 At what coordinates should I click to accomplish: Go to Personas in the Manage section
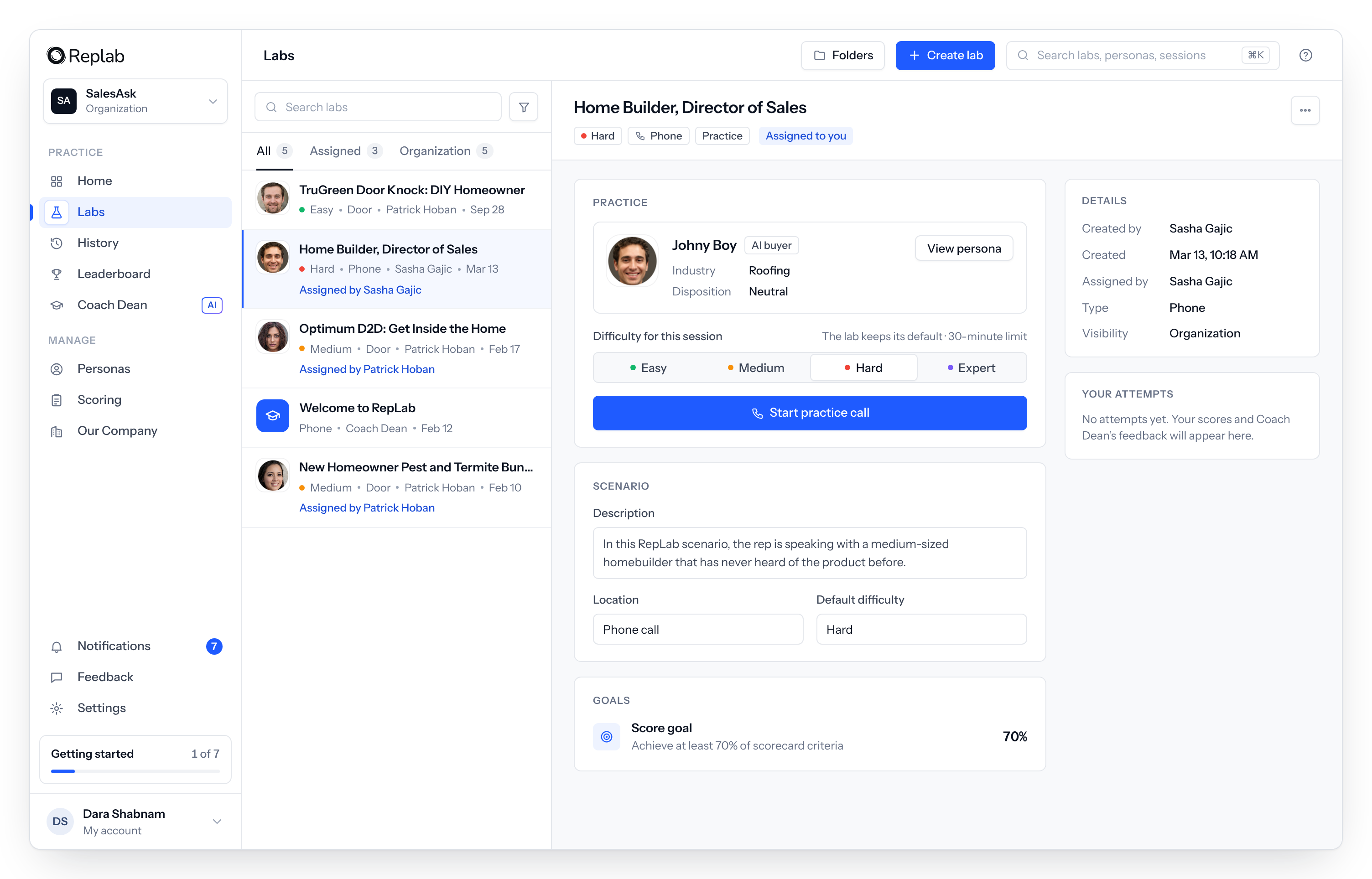(x=135, y=369)
